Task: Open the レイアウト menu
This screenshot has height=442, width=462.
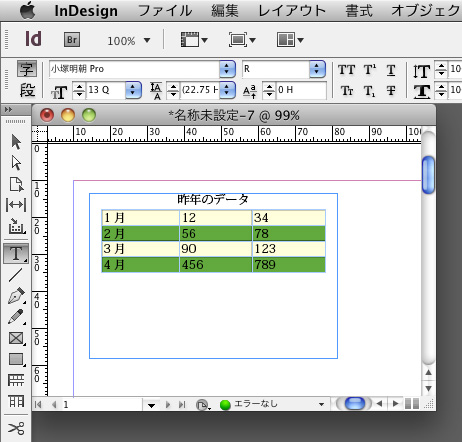Action: (x=292, y=11)
